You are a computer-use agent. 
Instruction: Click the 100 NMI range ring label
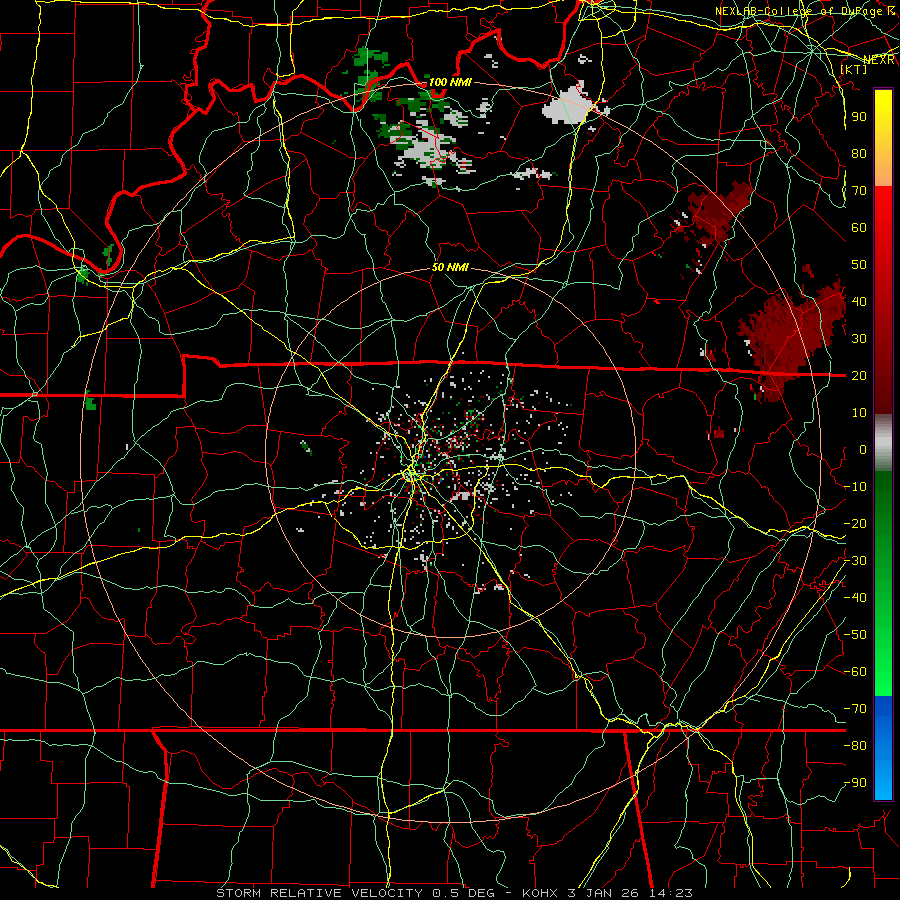coord(450,82)
